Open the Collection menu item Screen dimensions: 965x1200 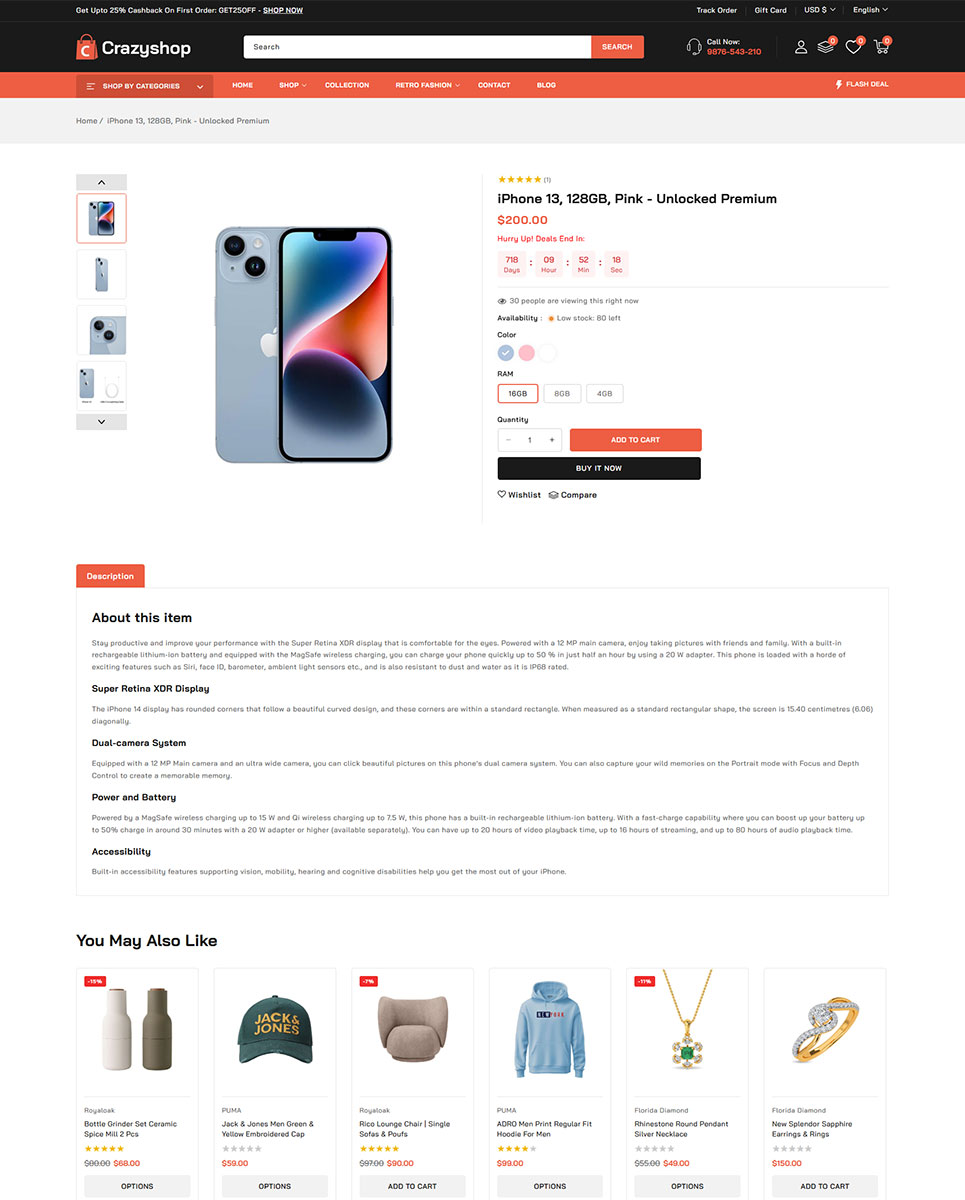pos(347,85)
